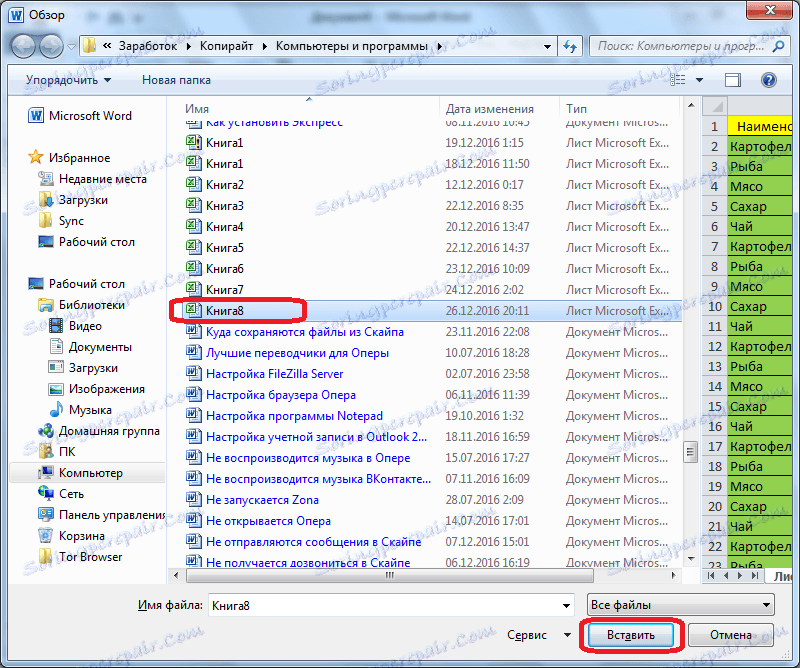The width and height of the screenshot is (800, 668).
Task: Click the Компьютер icon in sidebar
Action: tap(45, 473)
